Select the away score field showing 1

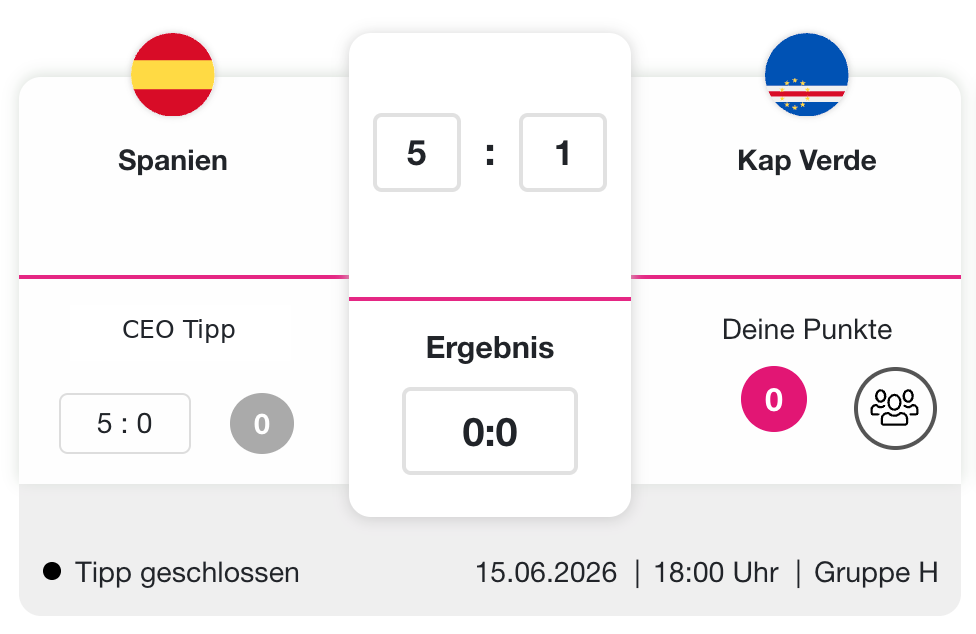tap(563, 152)
